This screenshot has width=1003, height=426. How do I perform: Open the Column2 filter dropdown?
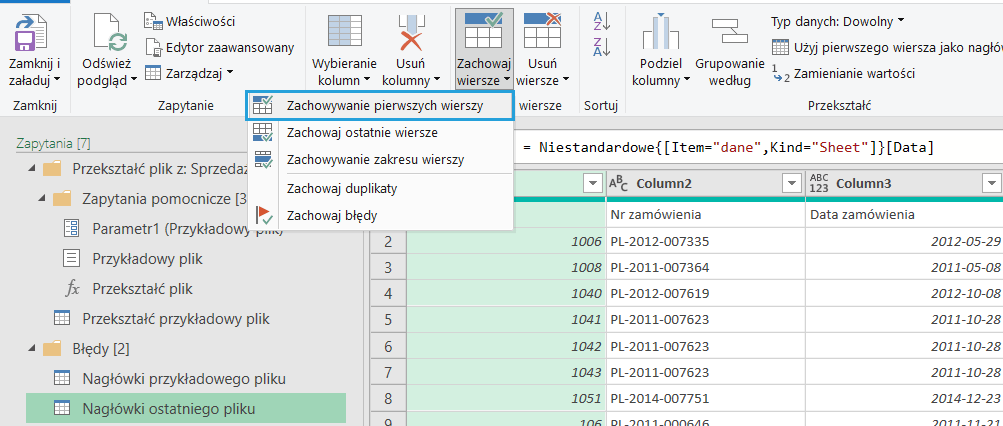[792, 183]
